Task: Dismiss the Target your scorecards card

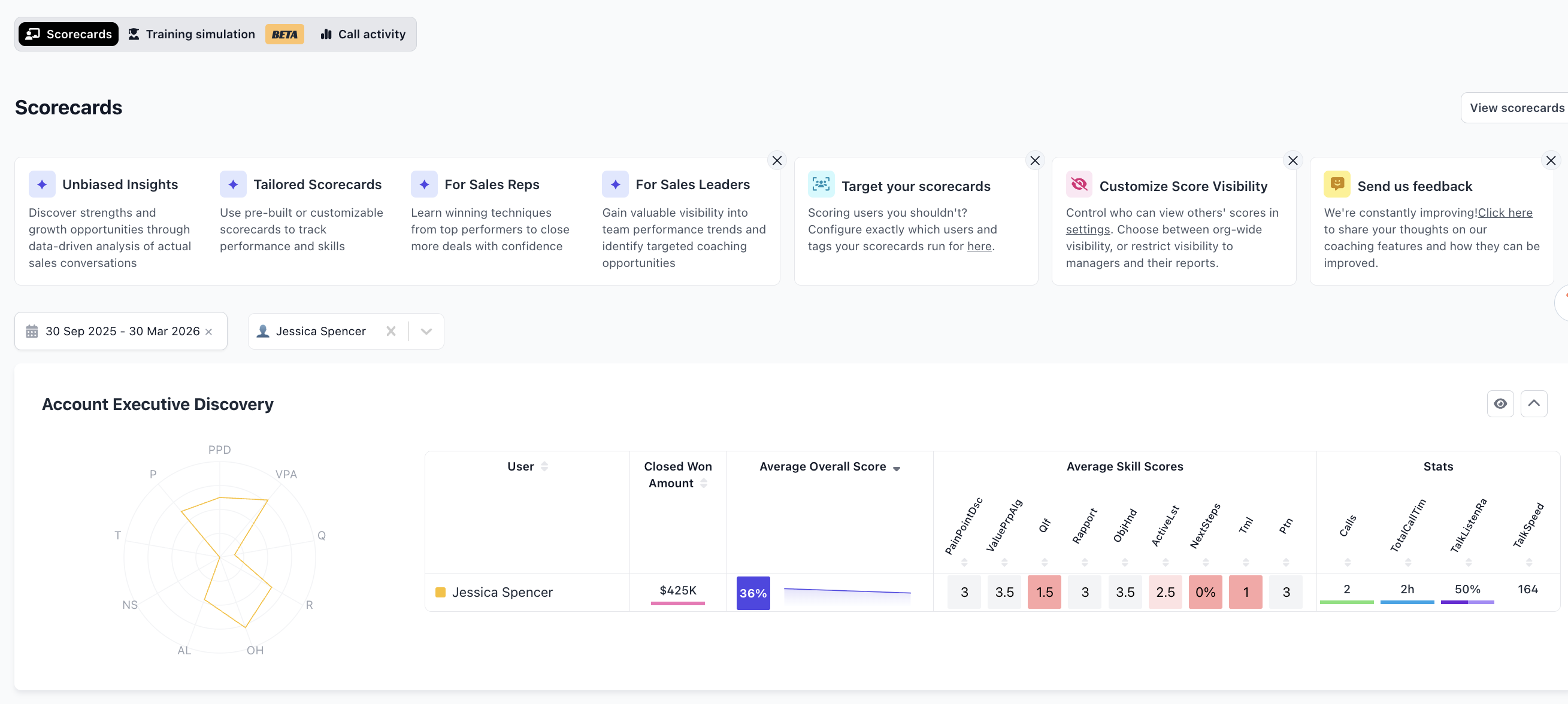Action: pyautogui.click(x=1035, y=160)
